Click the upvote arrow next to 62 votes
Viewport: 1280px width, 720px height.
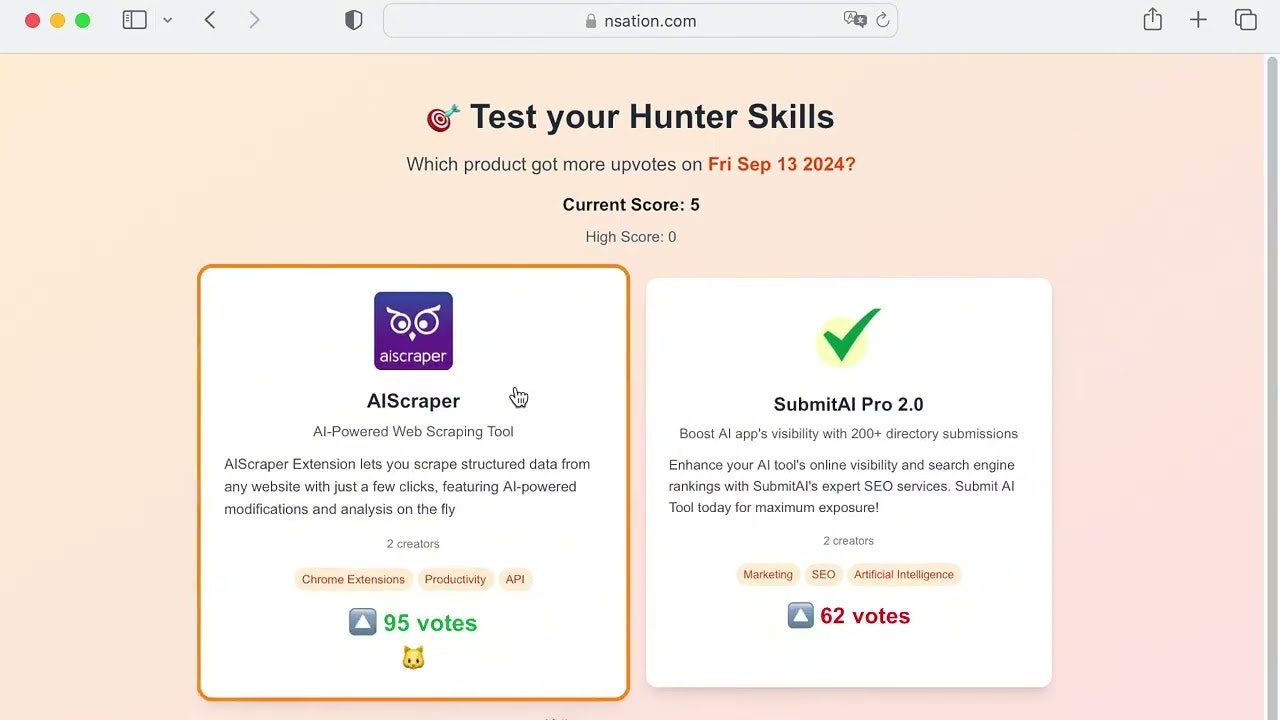click(x=800, y=615)
